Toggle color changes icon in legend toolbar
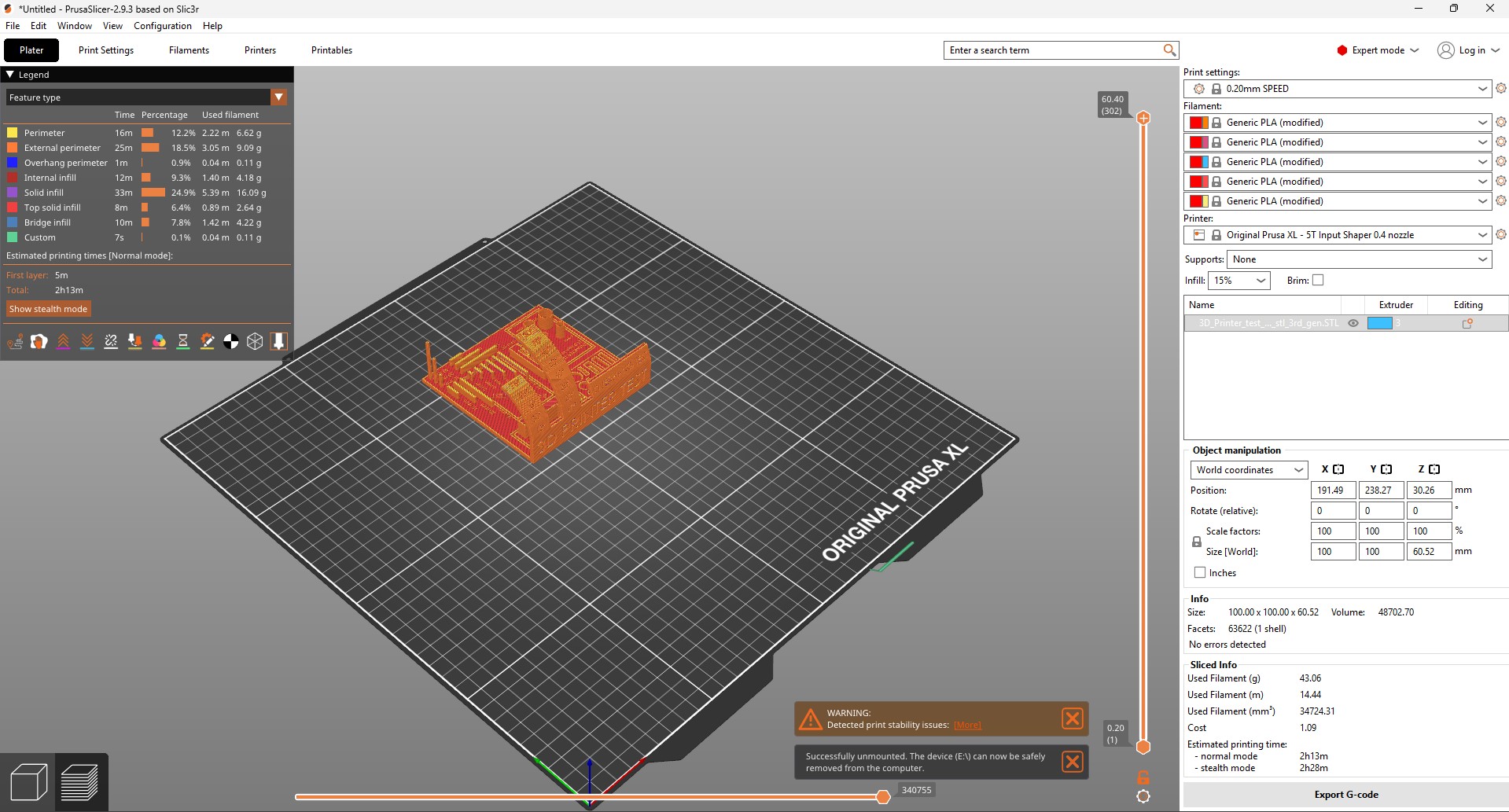Screen dimensions: 1509x812 (x=159, y=341)
